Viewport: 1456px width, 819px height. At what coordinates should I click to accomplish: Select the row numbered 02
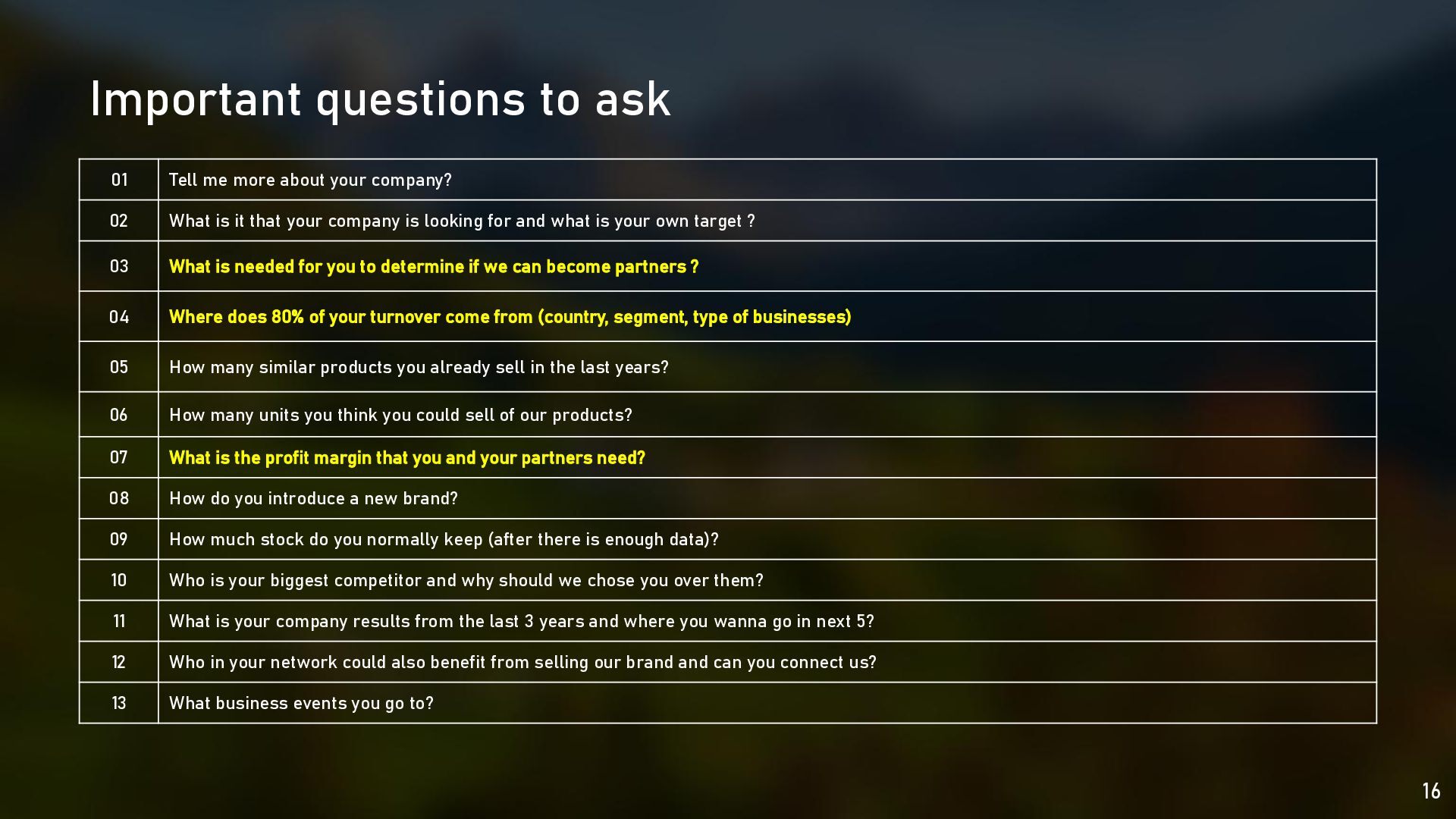pos(728,221)
